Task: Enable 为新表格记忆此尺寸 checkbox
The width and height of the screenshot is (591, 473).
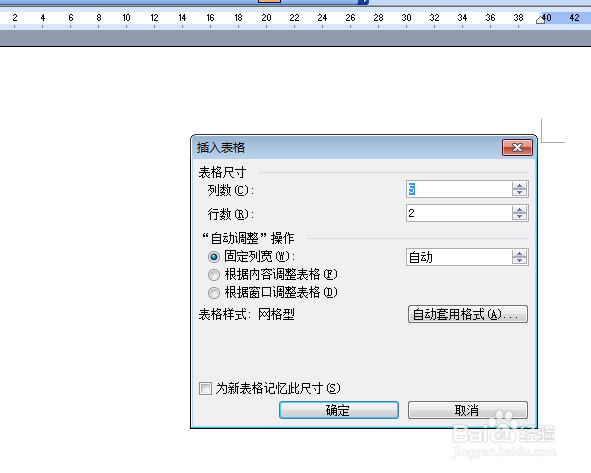Action: click(205, 388)
